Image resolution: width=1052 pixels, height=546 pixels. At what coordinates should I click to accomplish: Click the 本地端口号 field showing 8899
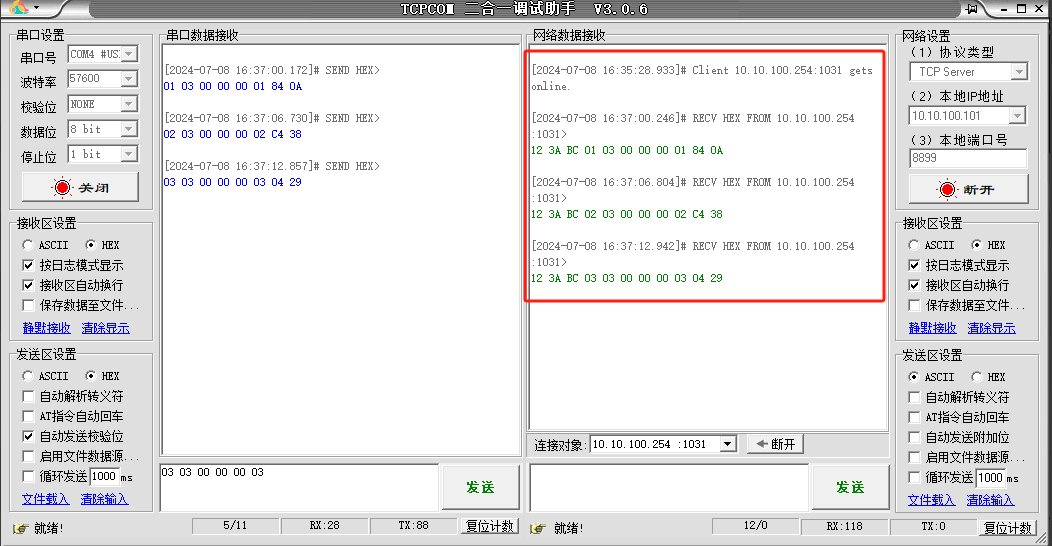(967, 158)
